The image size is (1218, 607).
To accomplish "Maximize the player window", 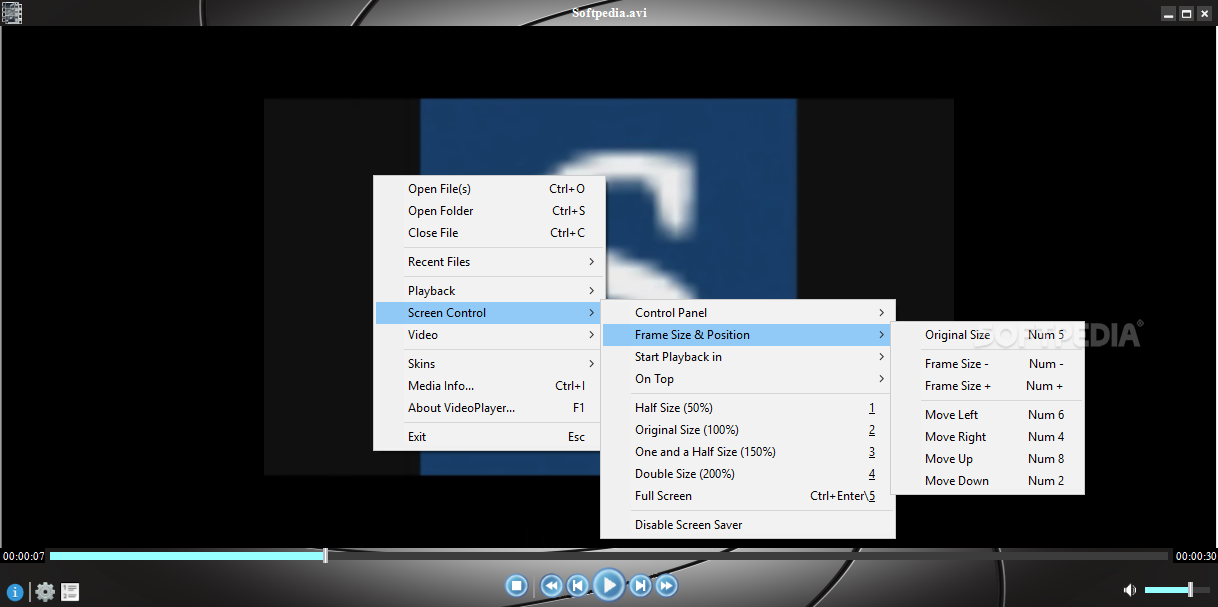I will [1187, 13].
